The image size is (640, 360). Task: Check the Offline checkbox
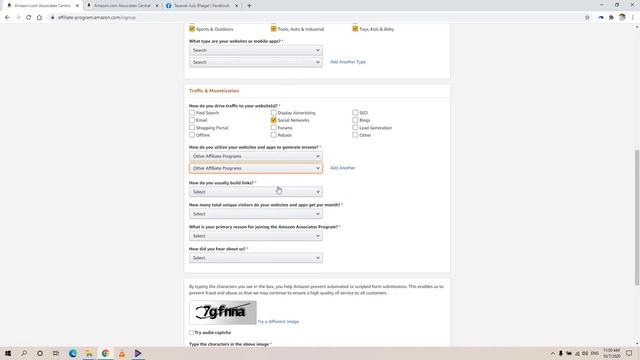tap(192, 135)
